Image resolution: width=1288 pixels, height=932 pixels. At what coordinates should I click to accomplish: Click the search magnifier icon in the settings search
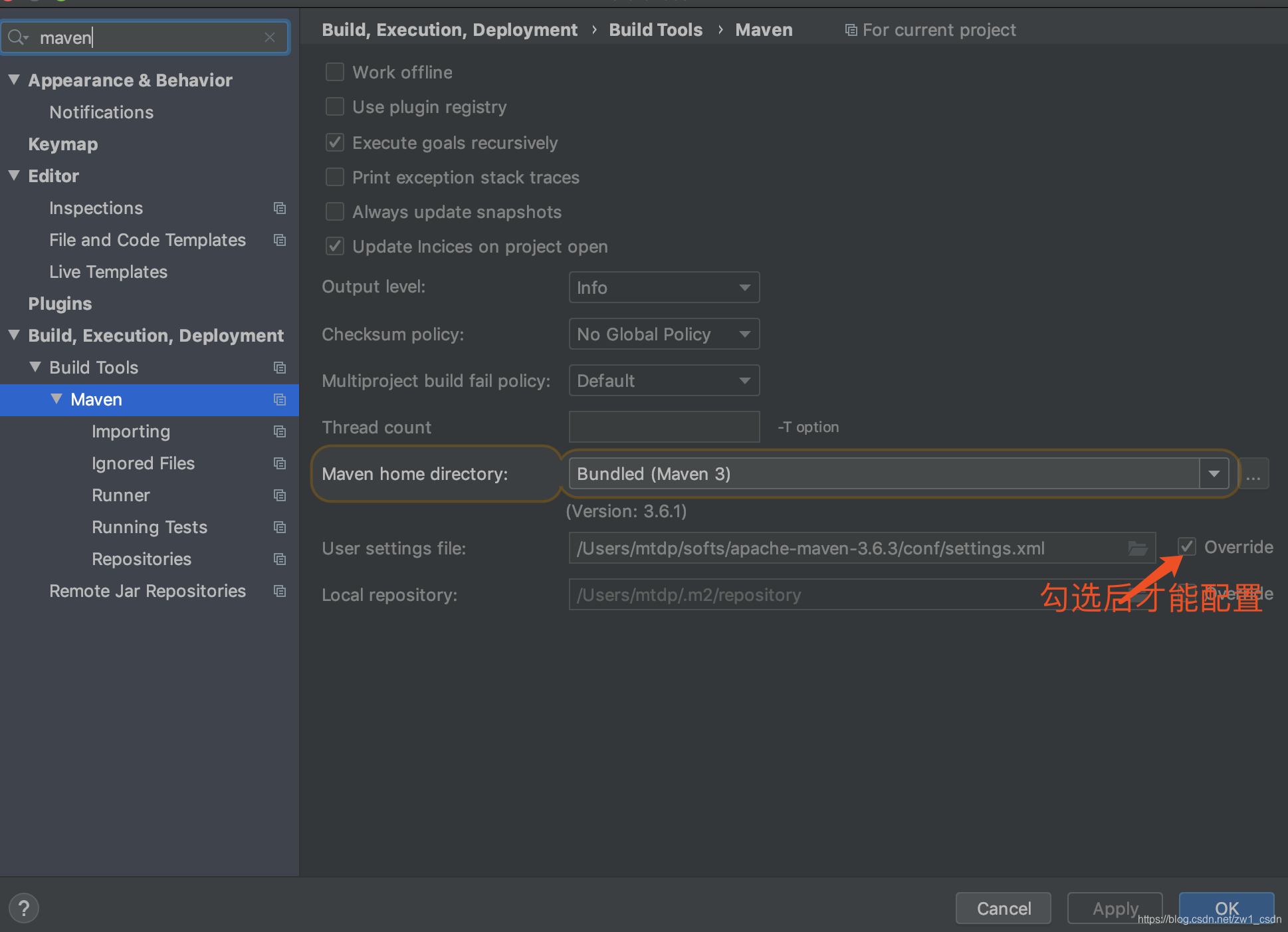[x=16, y=38]
